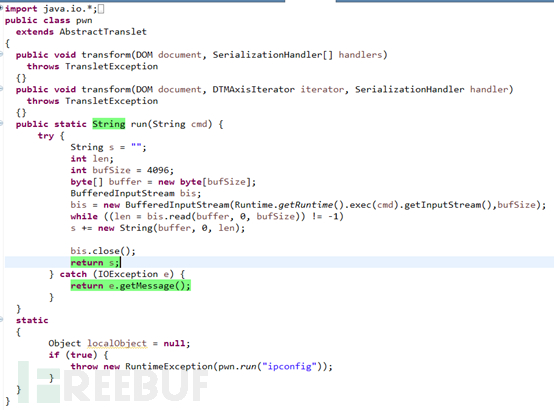Click the catch keyword
This screenshot has width=554, height=410.
pyautogui.click(x=73, y=274)
